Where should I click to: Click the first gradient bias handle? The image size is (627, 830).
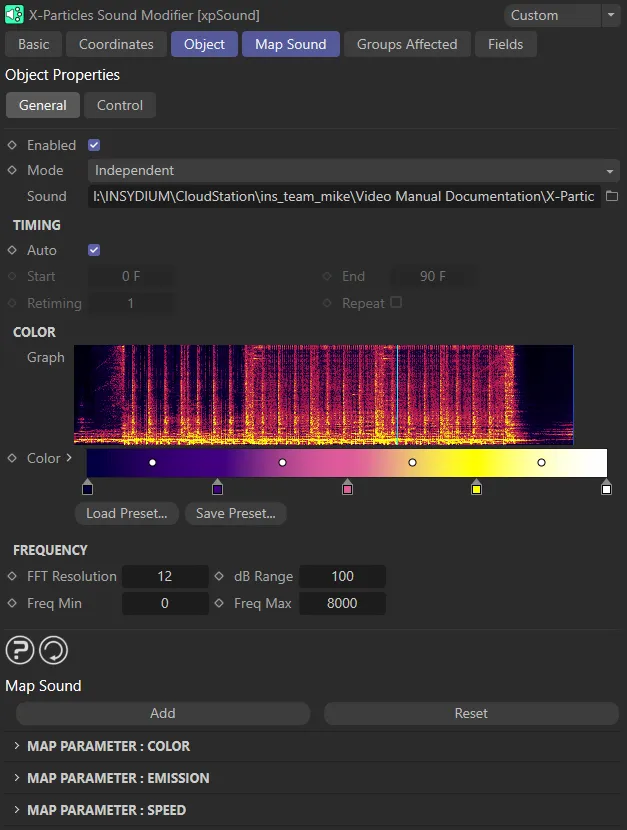click(152, 463)
